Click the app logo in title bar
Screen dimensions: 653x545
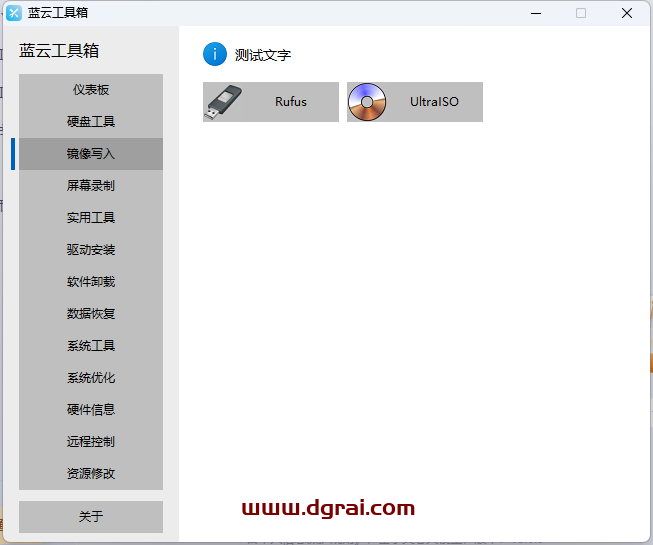(x=14, y=13)
